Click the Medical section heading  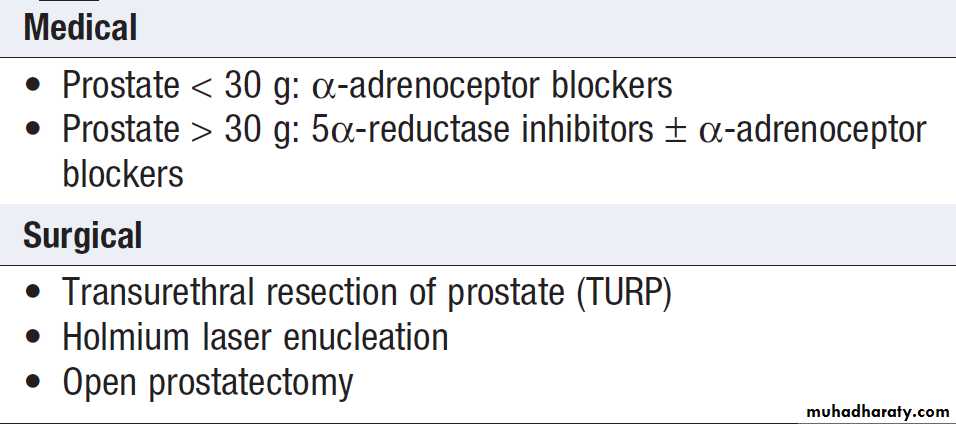point(80,28)
